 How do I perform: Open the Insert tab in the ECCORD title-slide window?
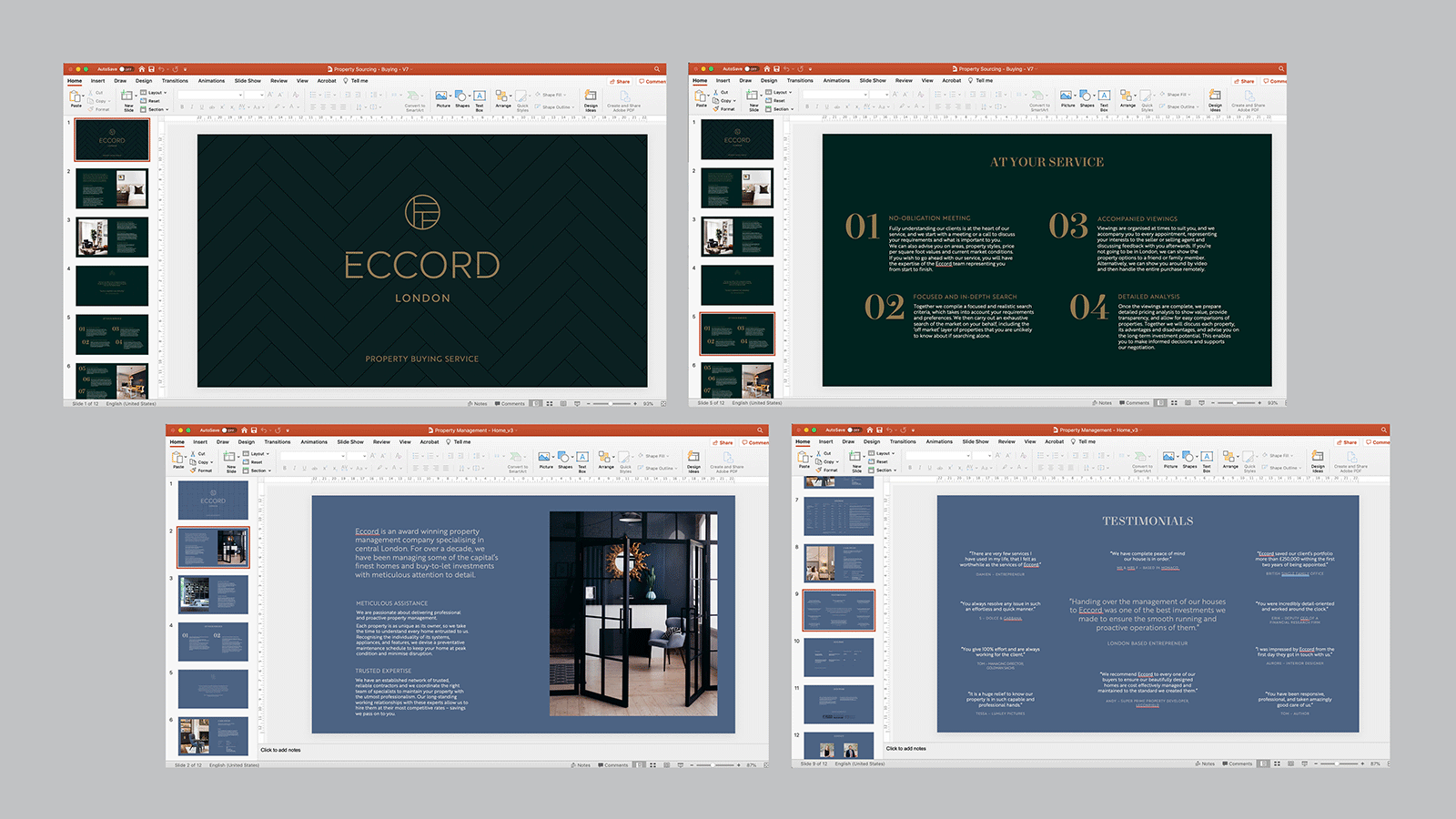(97, 81)
